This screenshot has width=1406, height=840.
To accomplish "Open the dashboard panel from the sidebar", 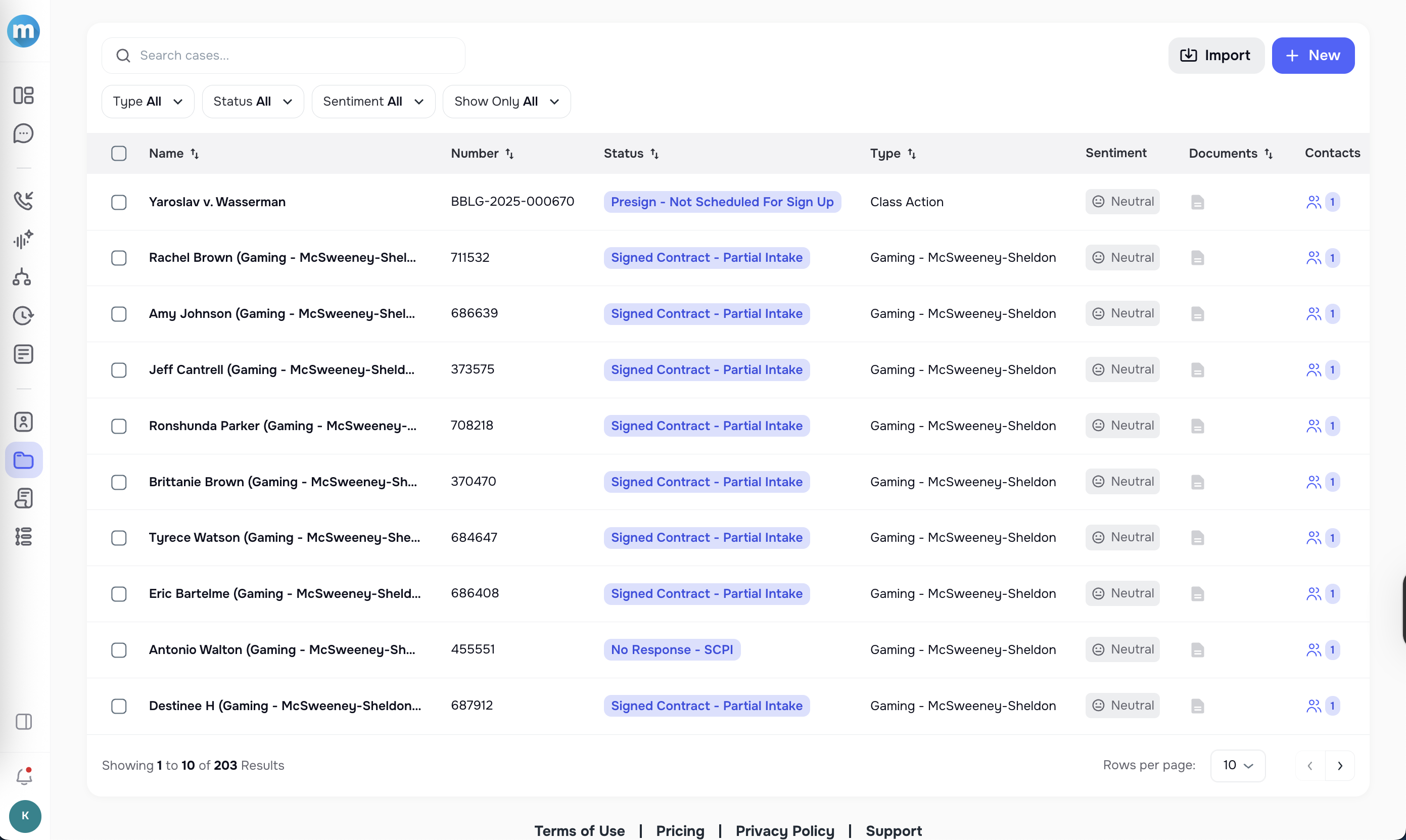I will pyautogui.click(x=24, y=96).
